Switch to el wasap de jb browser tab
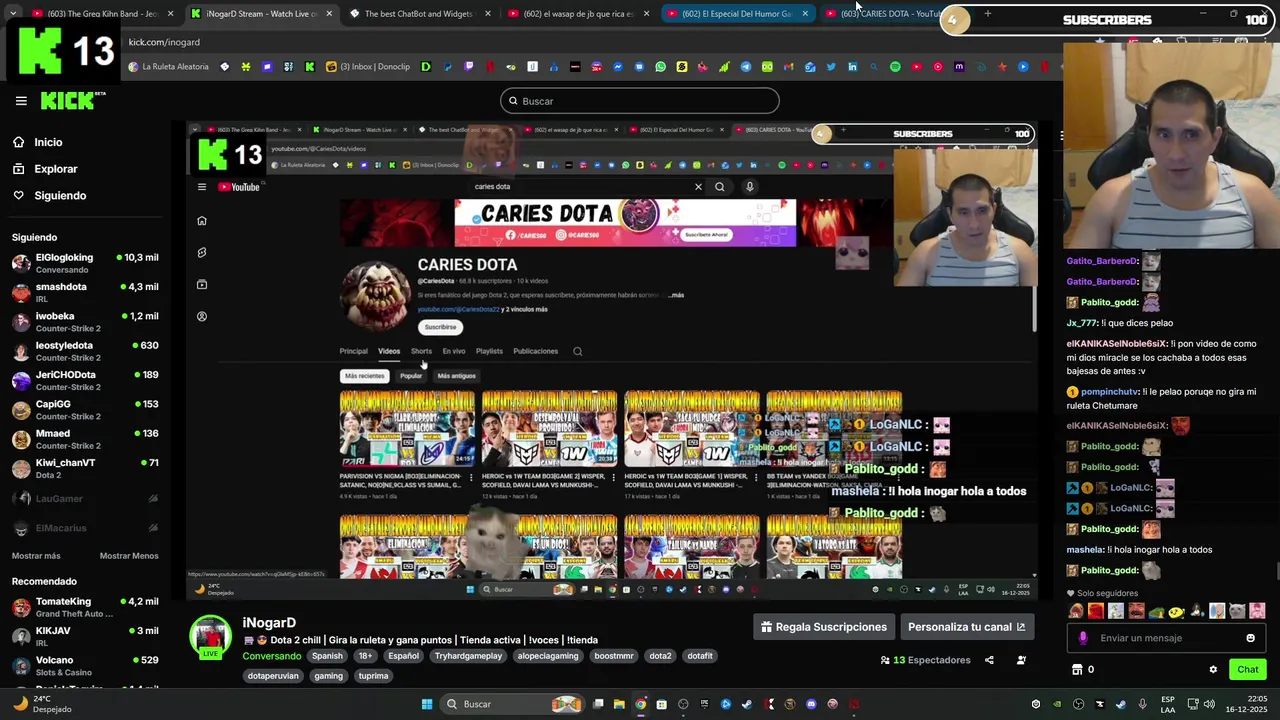This screenshot has width=1280, height=720. tap(578, 14)
